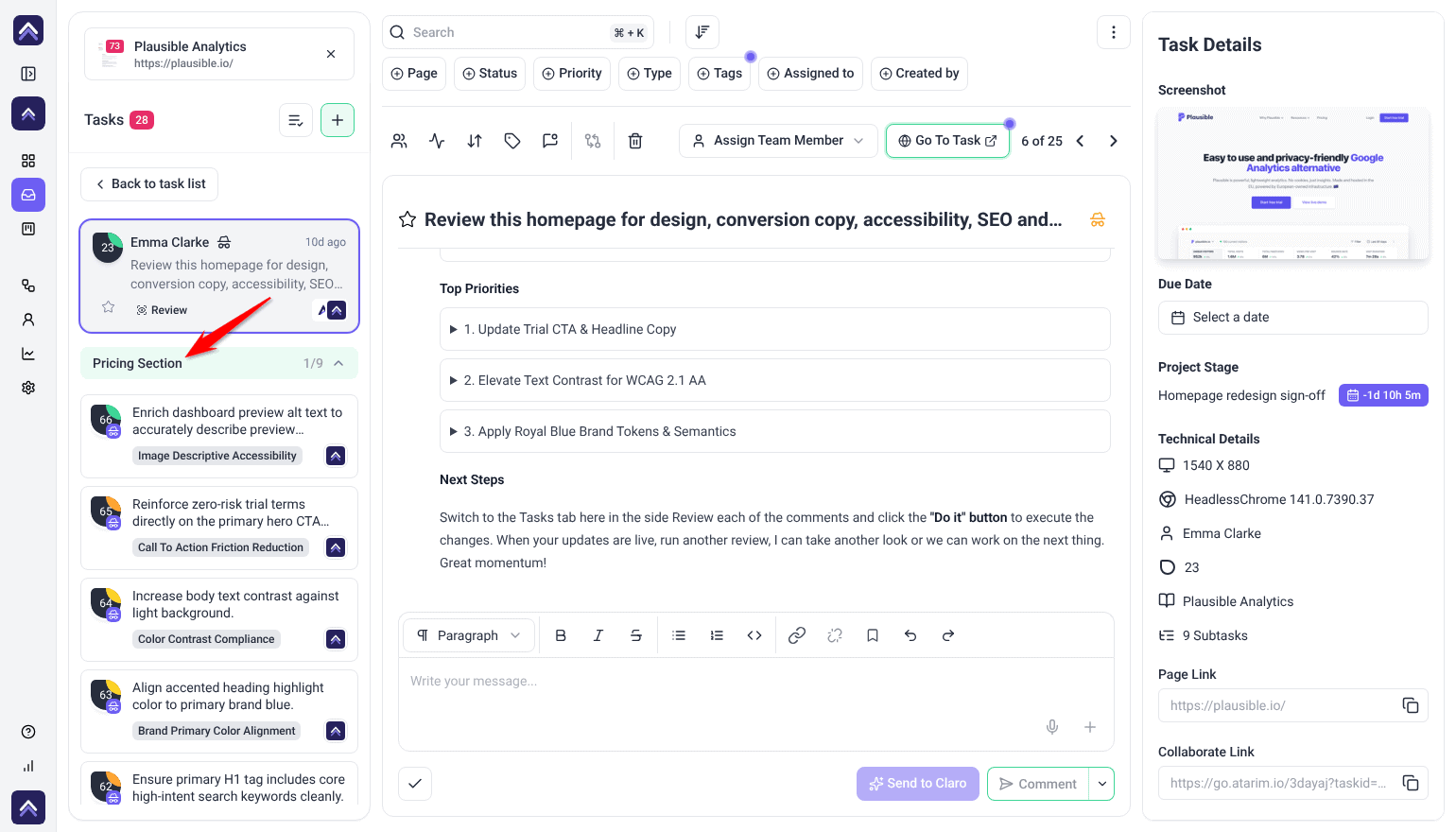Expand '3. Apply Royal Blue Brand Tokens & Semantics'
1456x832 pixels.
coord(775,431)
